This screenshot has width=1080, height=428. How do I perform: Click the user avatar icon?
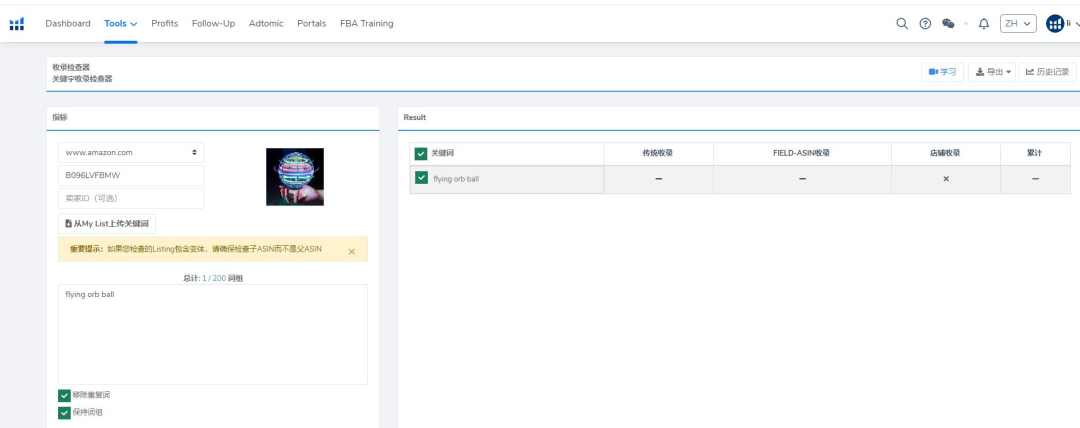1055,24
